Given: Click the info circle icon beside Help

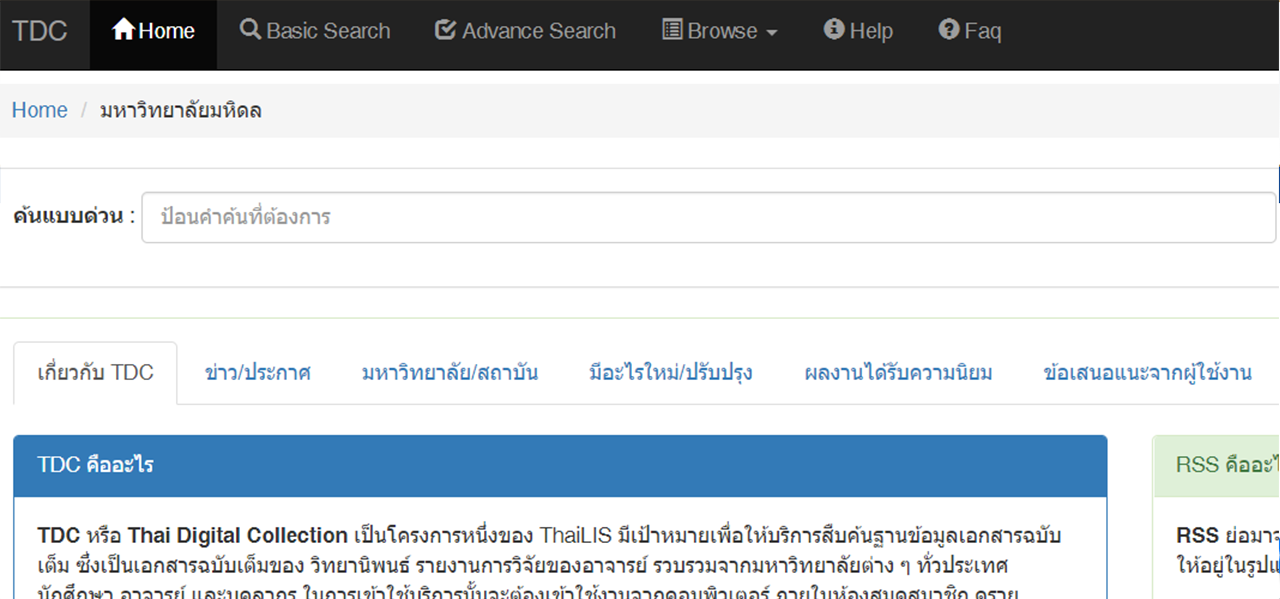Looking at the screenshot, I should pos(834,30).
